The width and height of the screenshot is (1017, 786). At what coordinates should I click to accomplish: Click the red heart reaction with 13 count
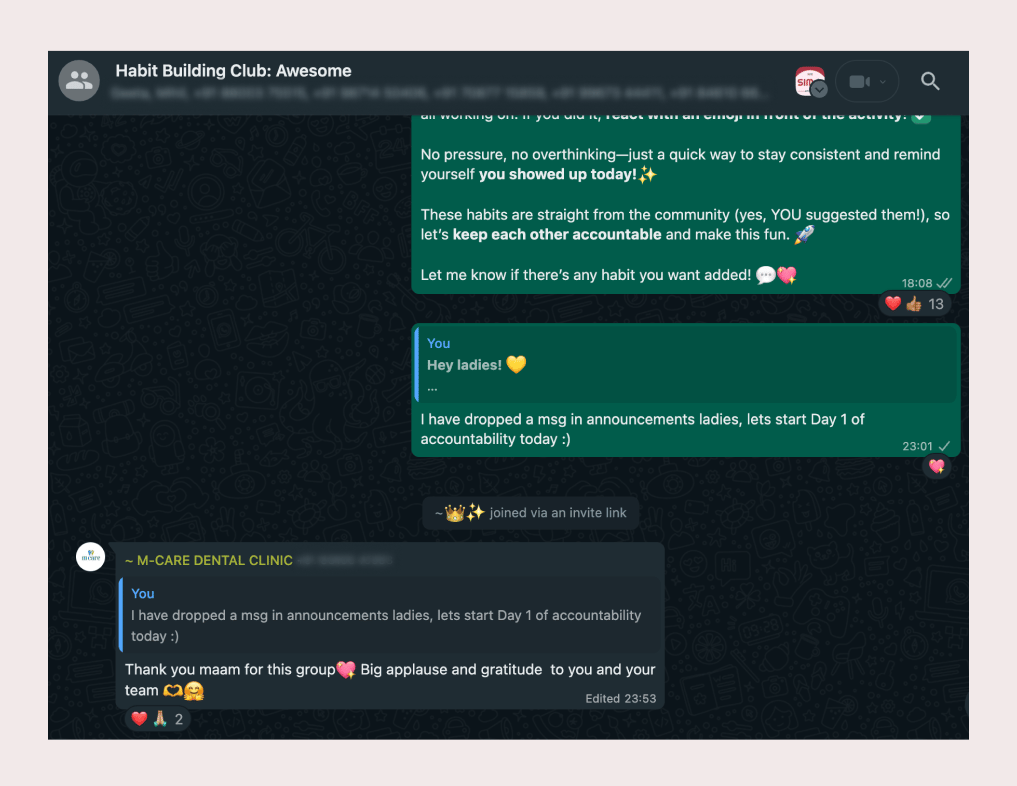click(x=893, y=304)
